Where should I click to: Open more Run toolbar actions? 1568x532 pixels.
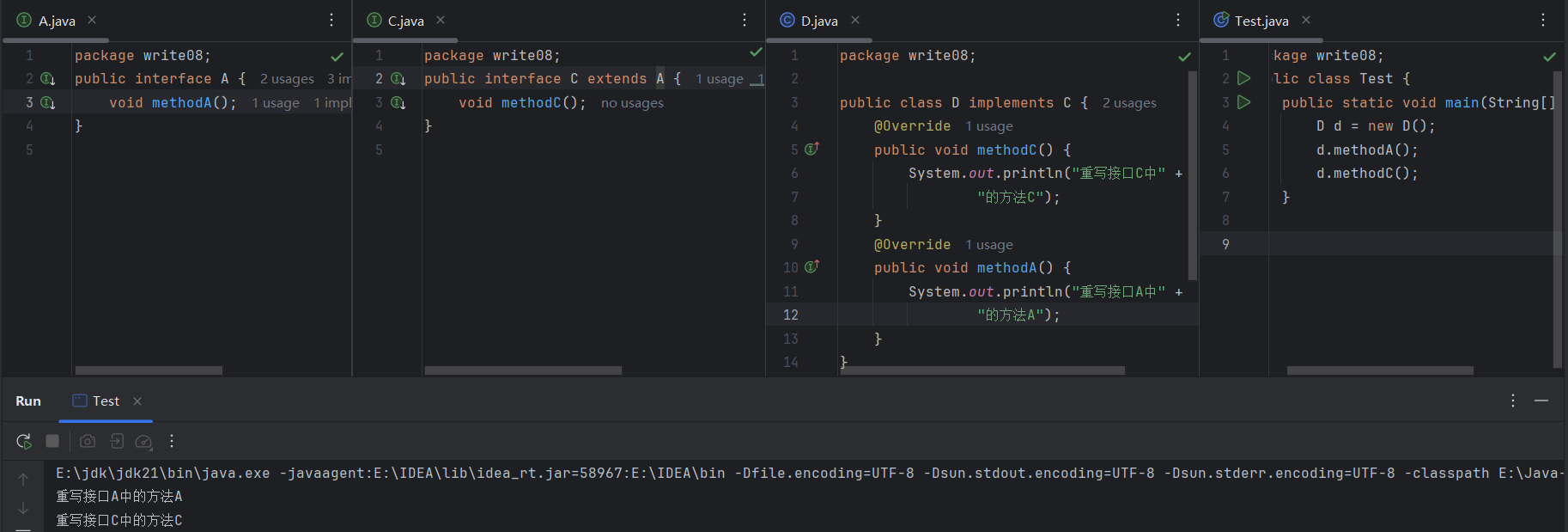172,441
